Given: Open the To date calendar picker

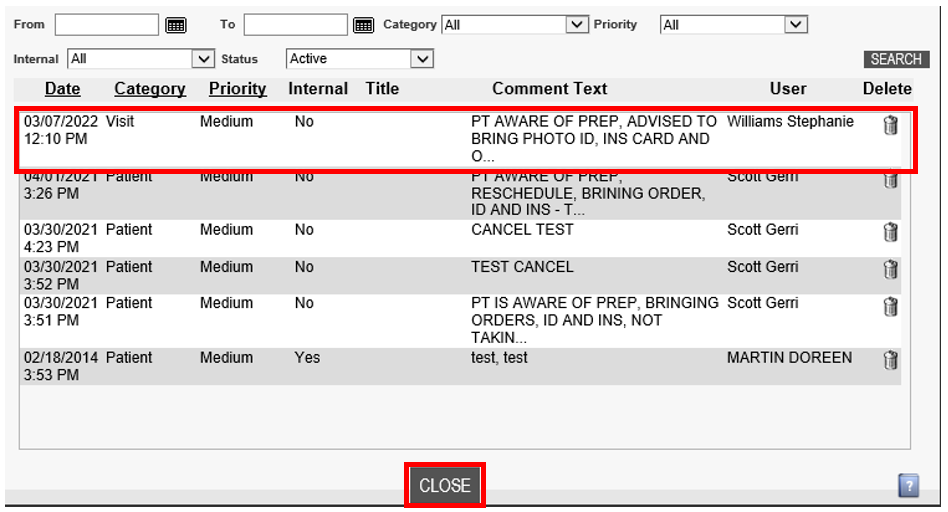Looking at the screenshot, I should tap(363, 25).
